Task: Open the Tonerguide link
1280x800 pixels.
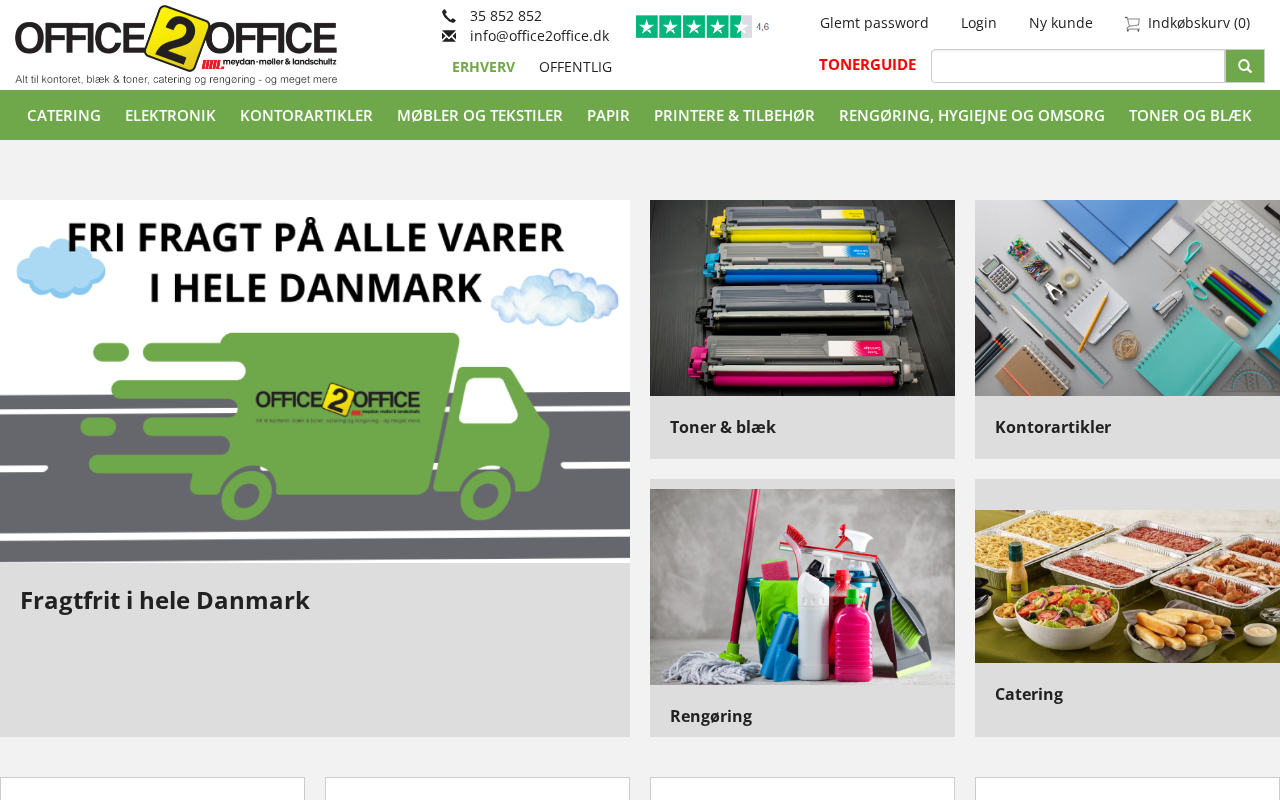Action: (x=867, y=65)
